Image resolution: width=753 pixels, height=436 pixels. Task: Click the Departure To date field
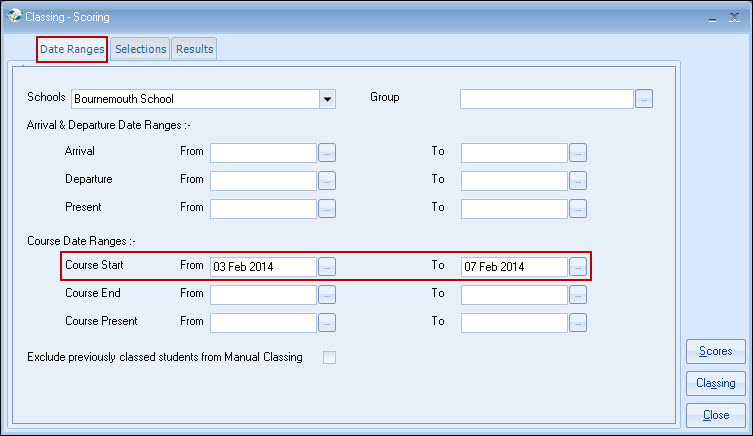pyautogui.click(x=514, y=181)
